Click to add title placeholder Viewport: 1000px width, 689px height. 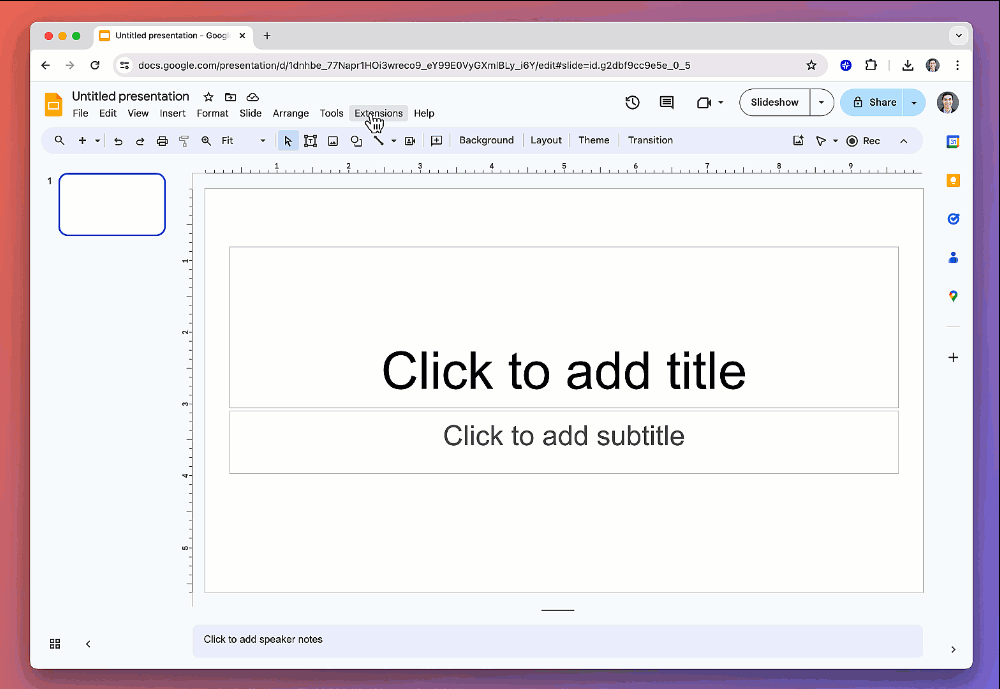(564, 327)
